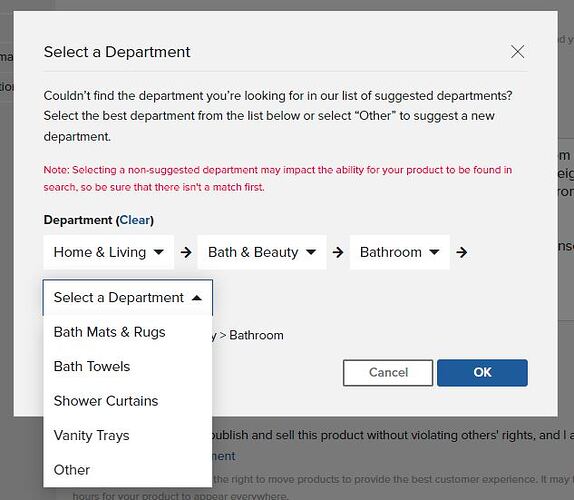Click arrow icon after Bath & Beauty
Viewport: 574px width, 500px height.
tap(338, 252)
